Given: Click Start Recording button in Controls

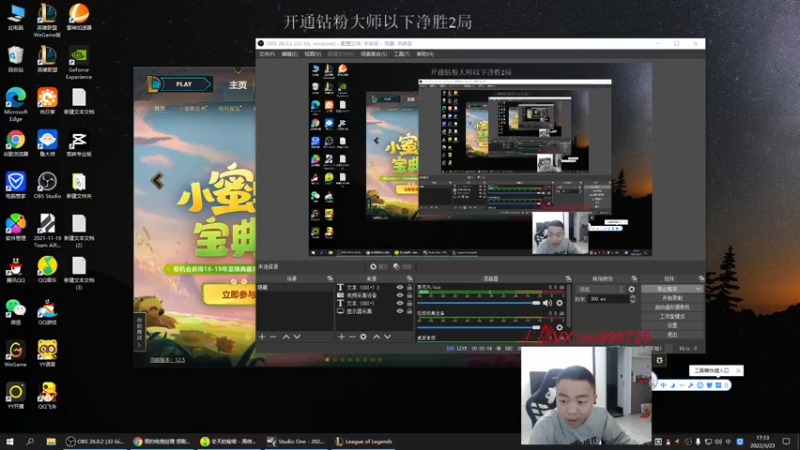Looking at the screenshot, I should tap(672, 298).
